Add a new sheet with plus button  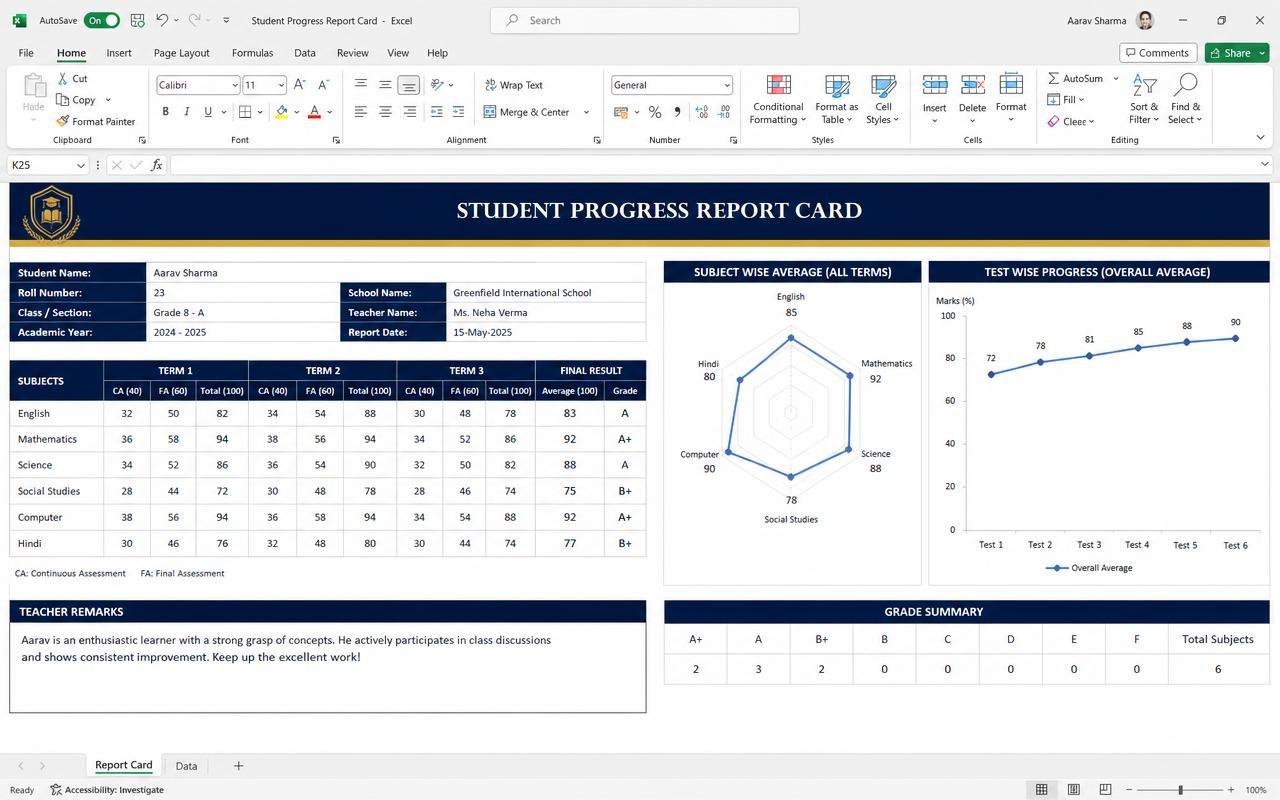point(238,766)
